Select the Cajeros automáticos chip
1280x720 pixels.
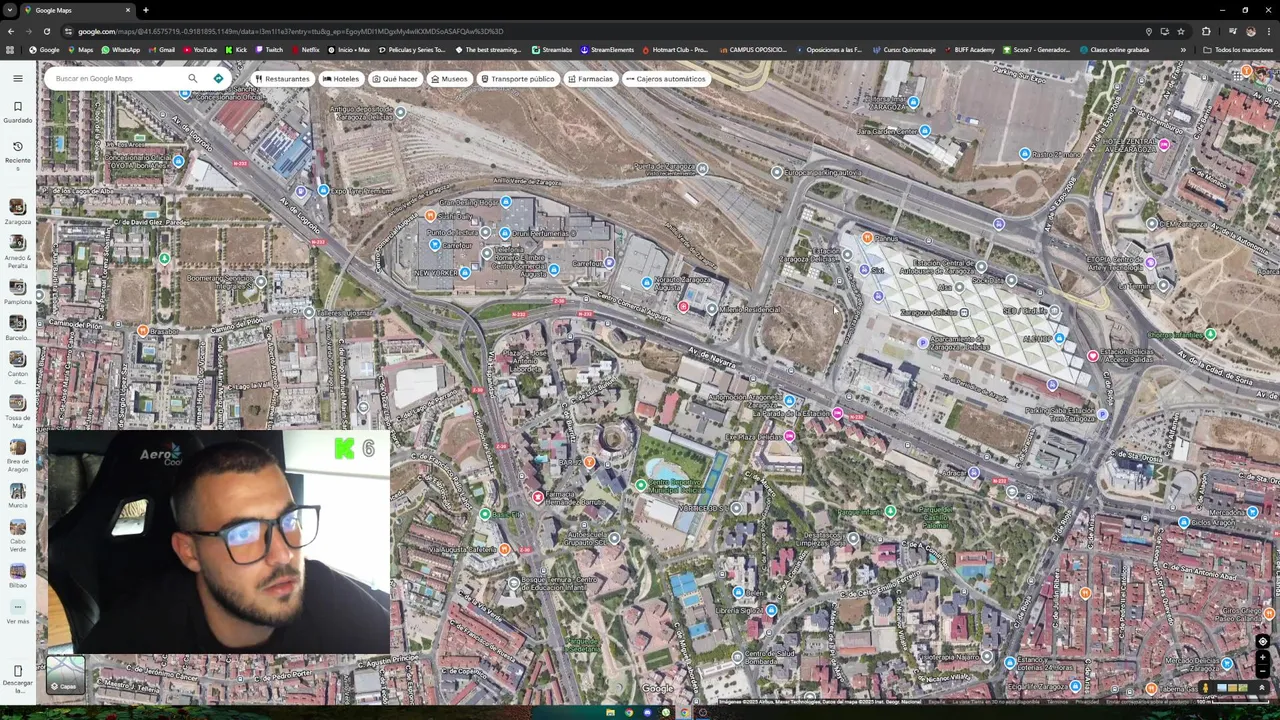[665, 79]
